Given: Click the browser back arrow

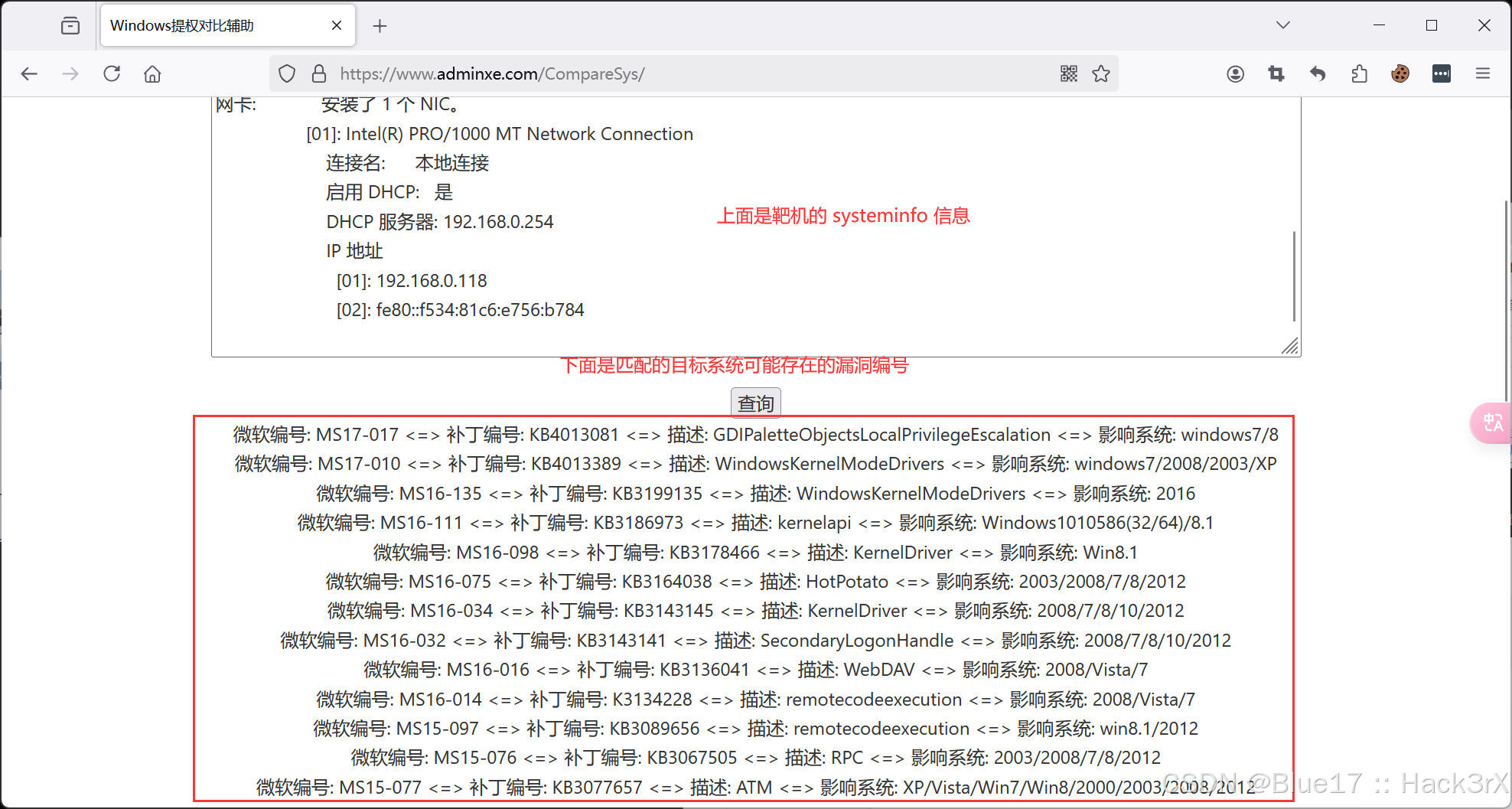Looking at the screenshot, I should pos(29,73).
